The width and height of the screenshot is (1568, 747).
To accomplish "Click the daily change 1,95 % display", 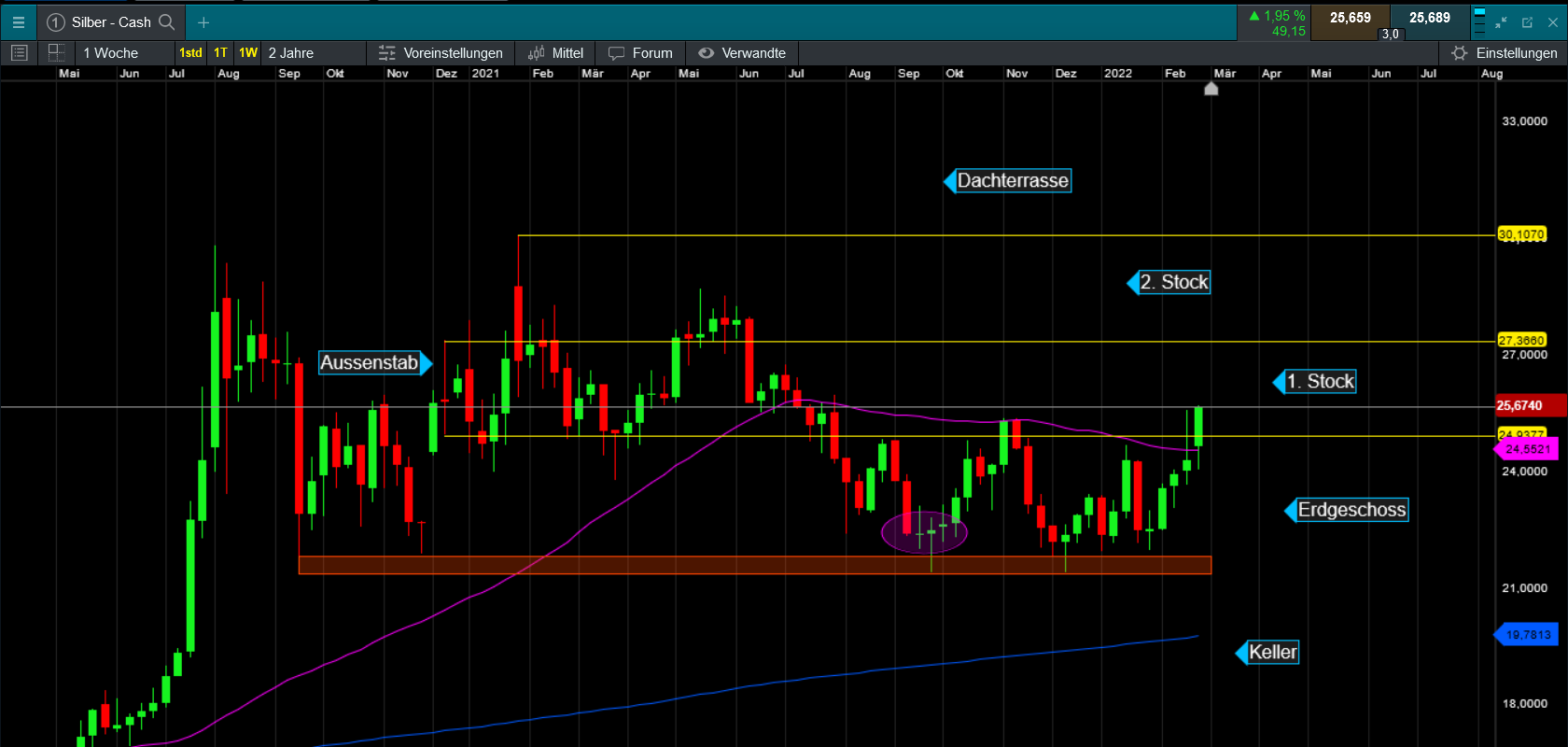I will pyautogui.click(x=1275, y=22).
